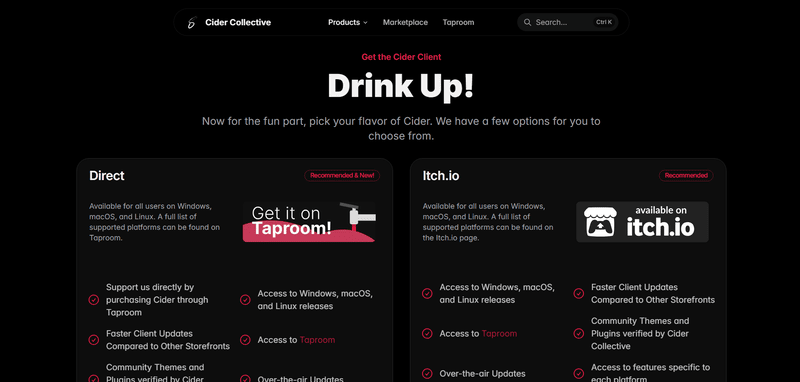
Task: Click the Recommended badge on Itch.io card
Action: coord(686,175)
